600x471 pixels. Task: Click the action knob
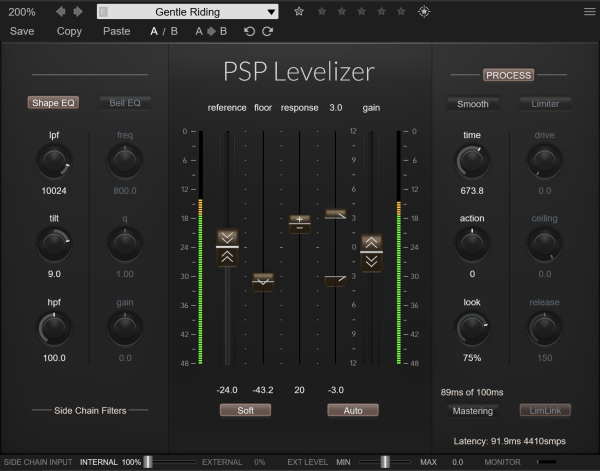[472, 244]
